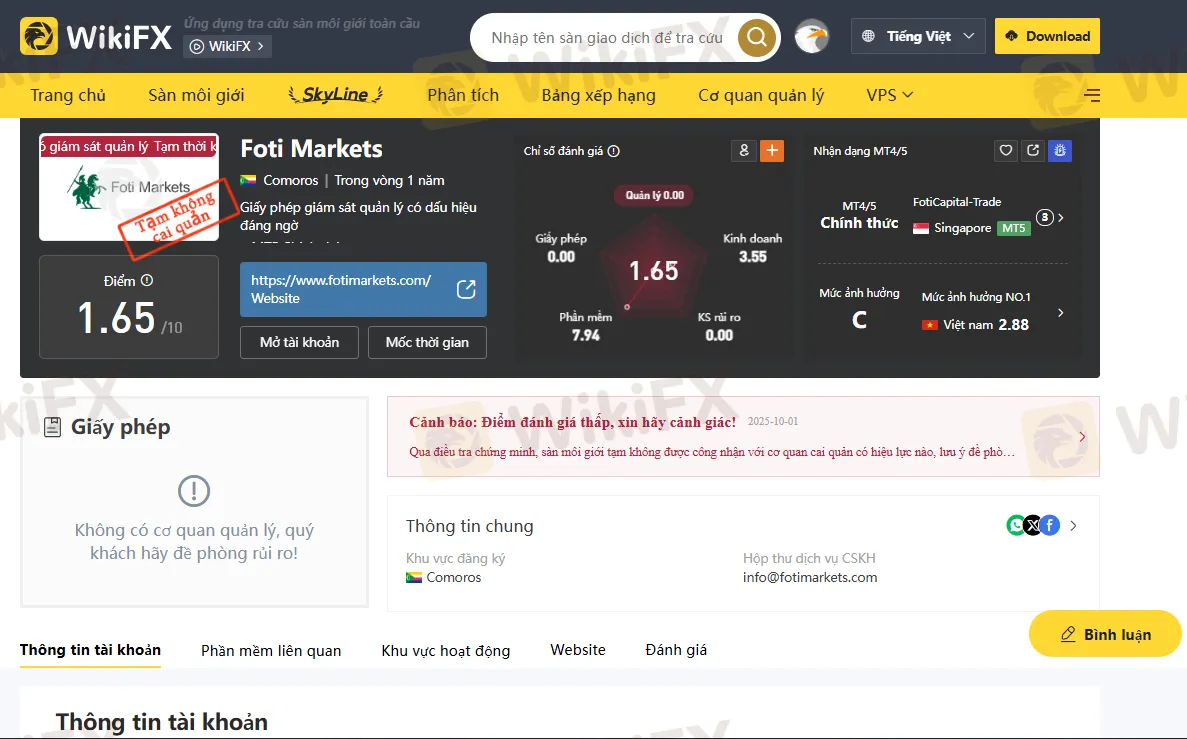
Task: Click the Cảnh báo warning headline text
Action: pyautogui.click(x=573, y=422)
